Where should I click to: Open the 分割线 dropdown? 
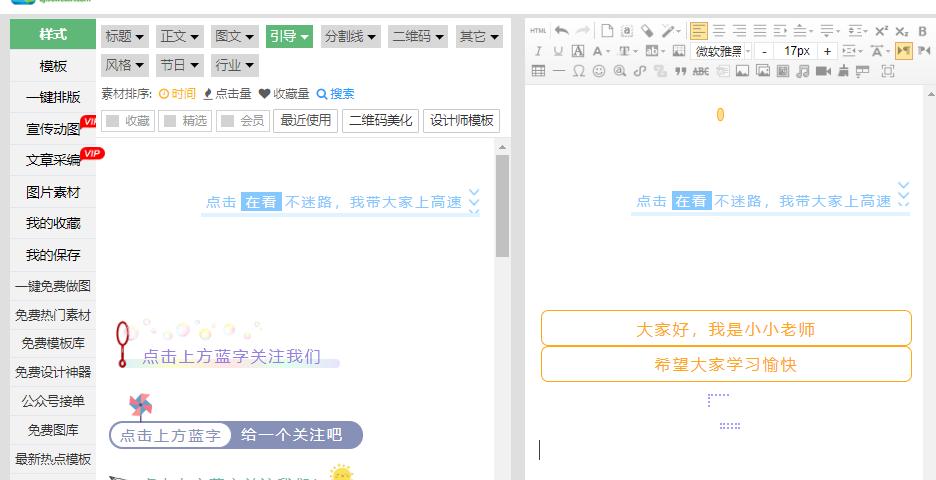[350, 36]
